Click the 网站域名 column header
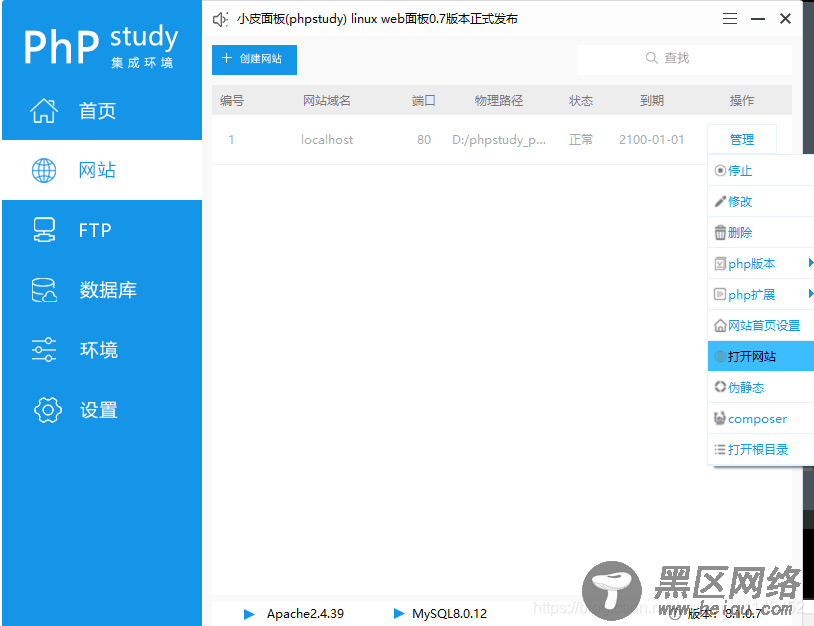This screenshot has width=814, height=626. [327, 100]
